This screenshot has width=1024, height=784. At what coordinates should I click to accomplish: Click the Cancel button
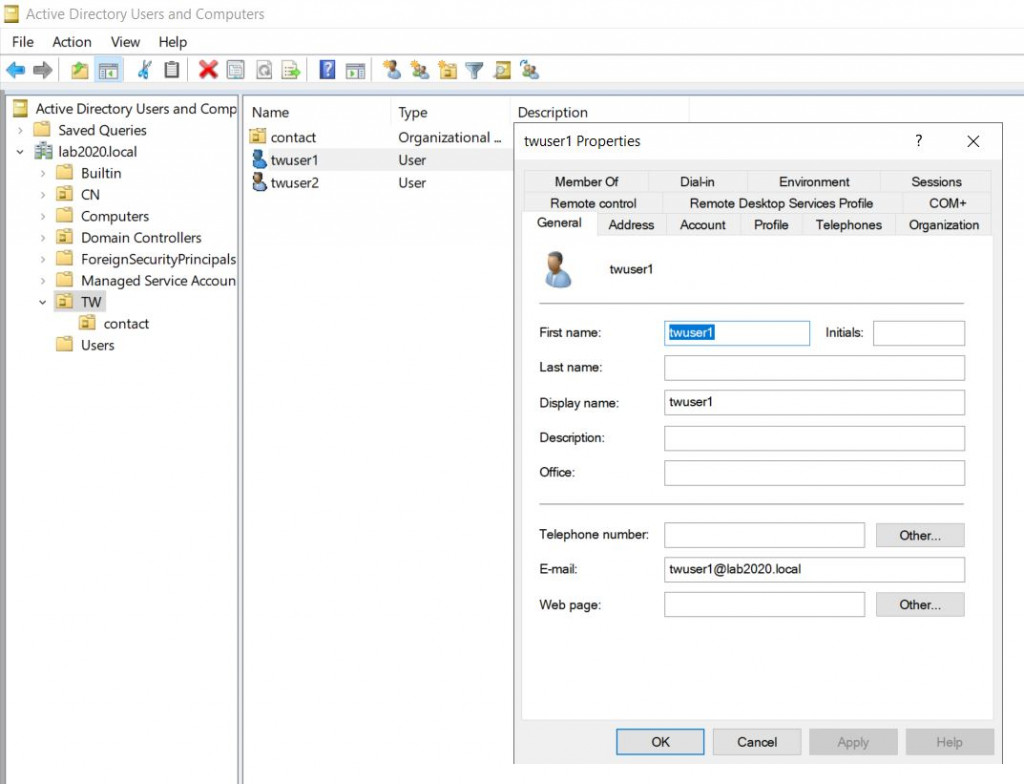757,742
